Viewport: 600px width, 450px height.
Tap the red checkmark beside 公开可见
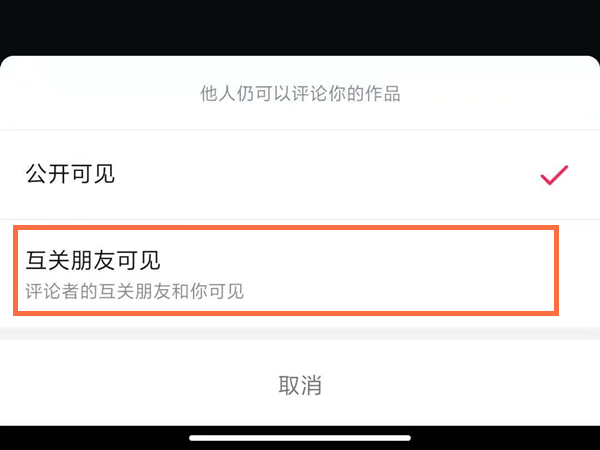(x=553, y=175)
